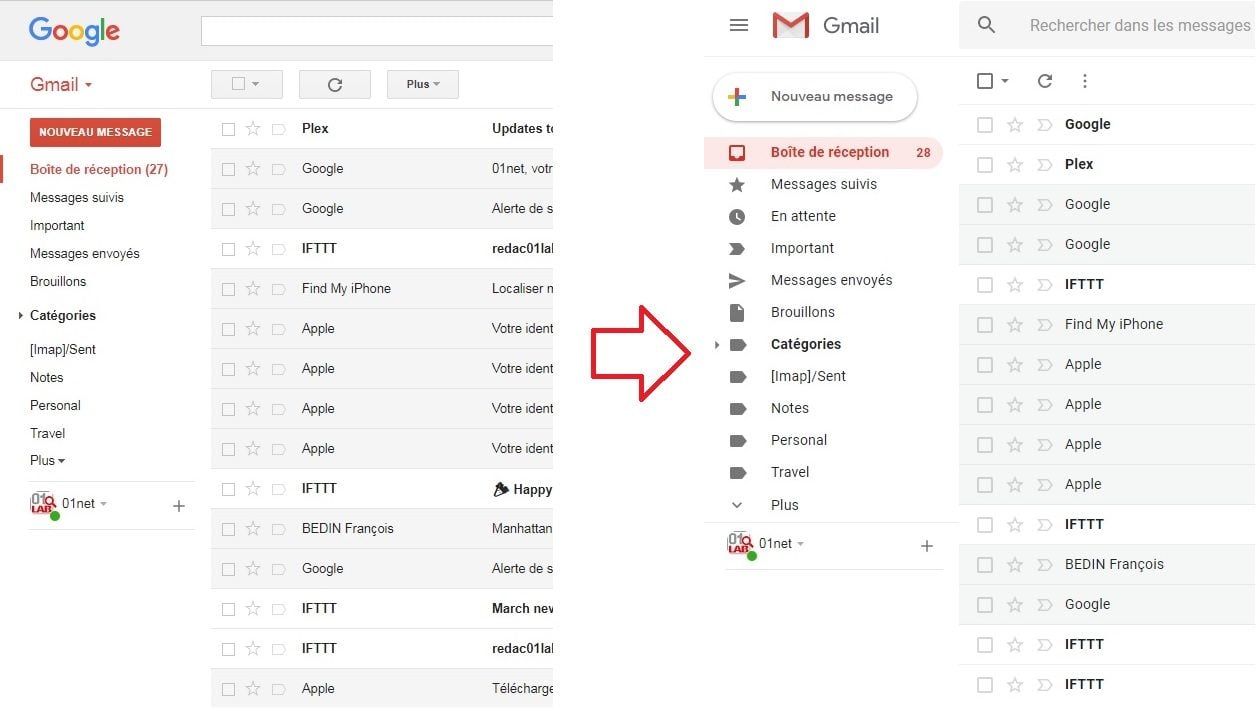The width and height of the screenshot is (1256, 708).
Task: Star the Plex message in classic Gmail
Action: coord(253,128)
